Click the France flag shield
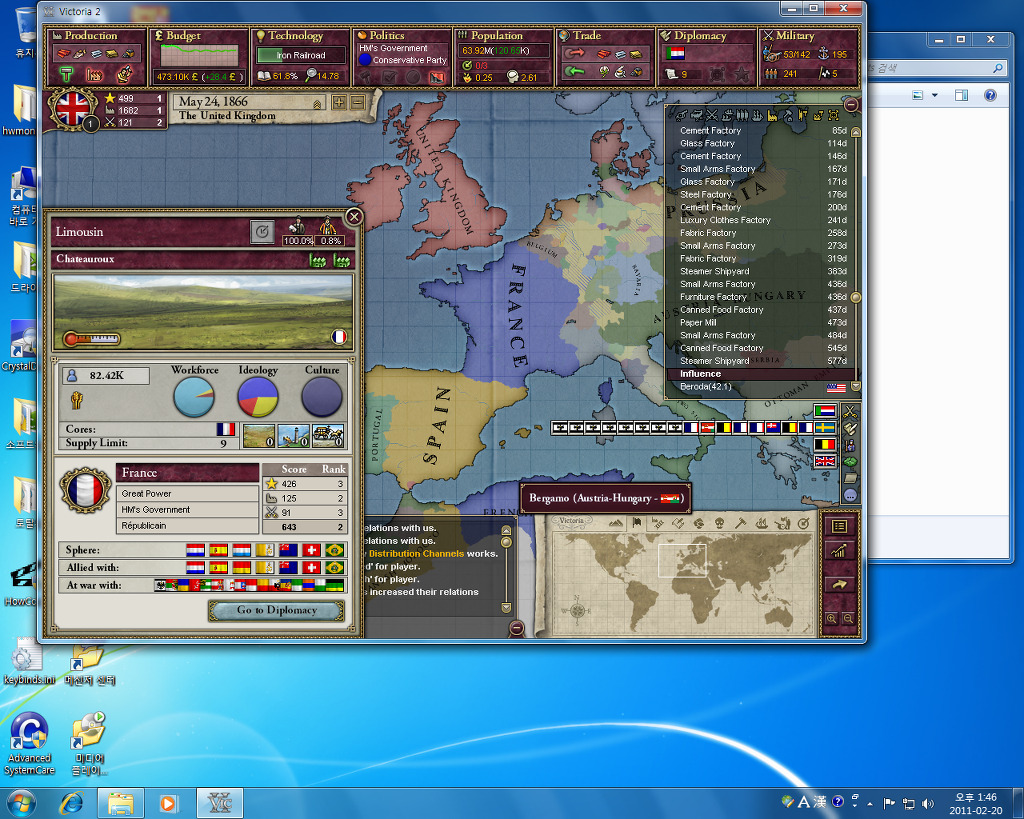The height and width of the screenshot is (819, 1024). coord(85,490)
